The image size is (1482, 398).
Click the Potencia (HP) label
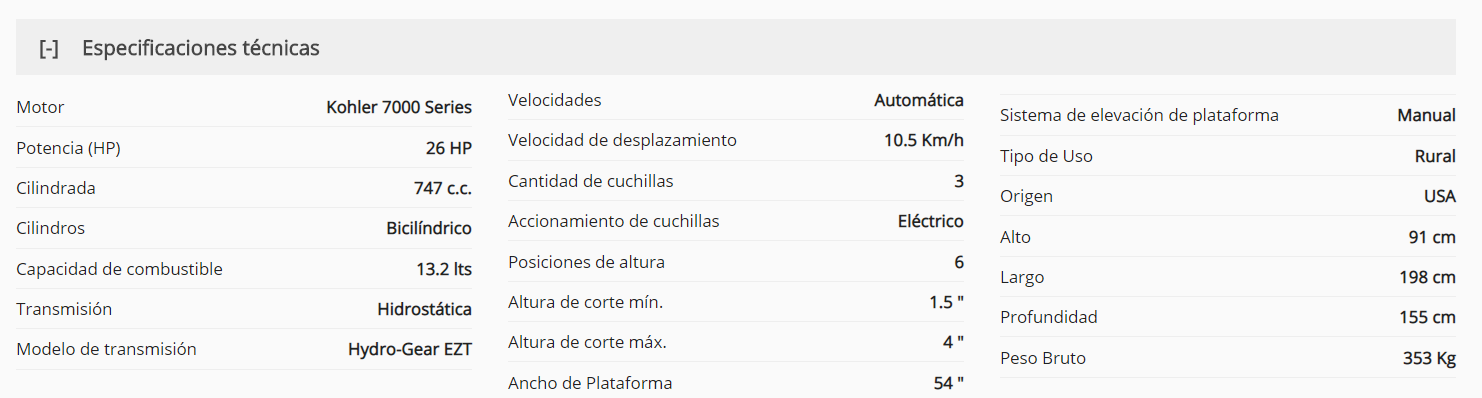pyautogui.click(x=68, y=148)
